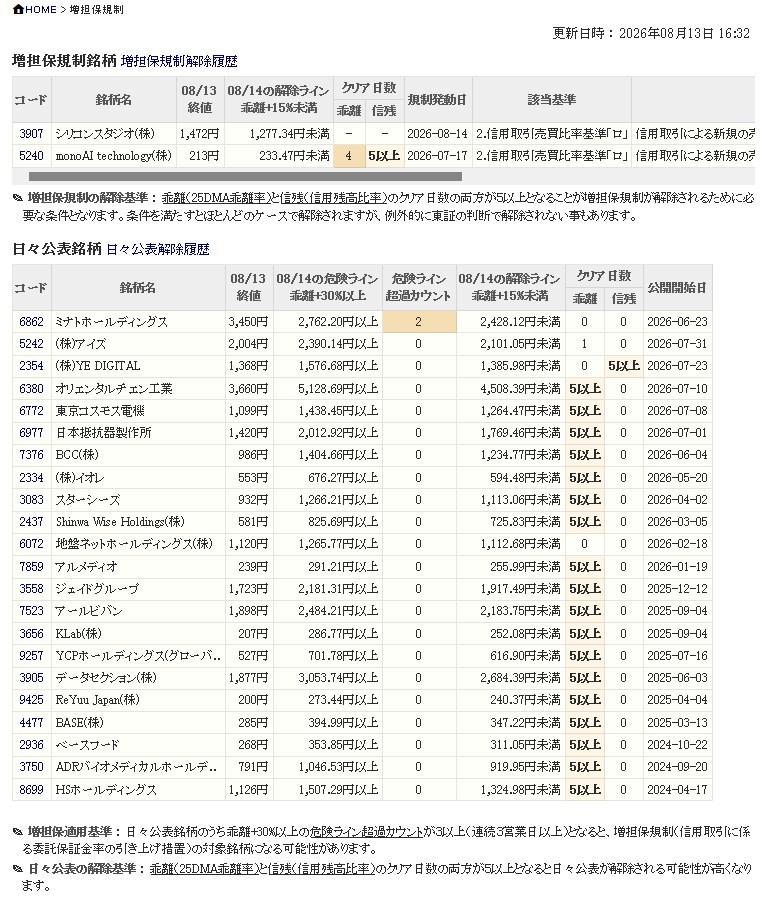Select HSホールディングス name cell

[x=138, y=789]
